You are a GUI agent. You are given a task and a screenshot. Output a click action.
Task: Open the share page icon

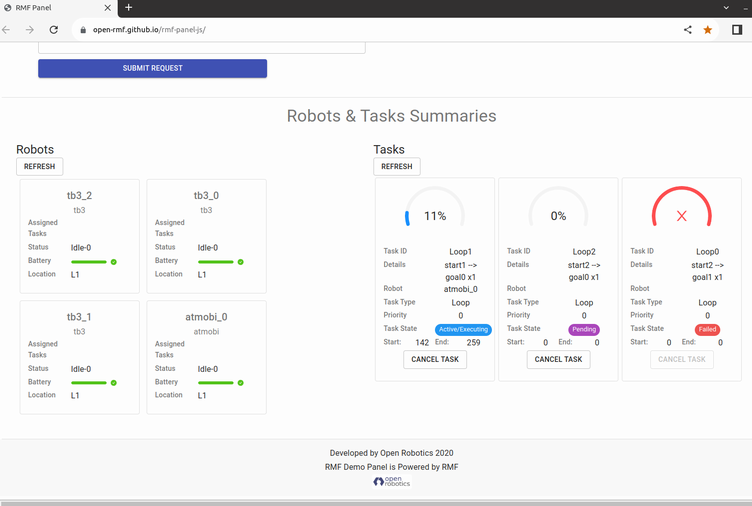(x=688, y=30)
